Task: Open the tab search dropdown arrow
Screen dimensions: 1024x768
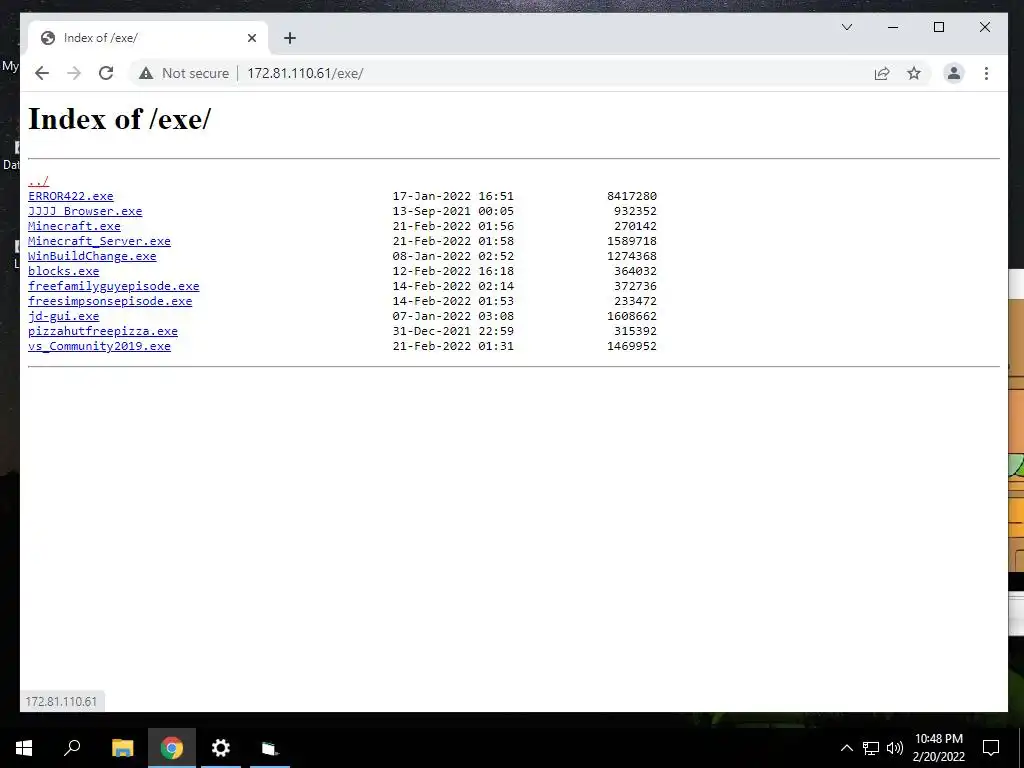Action: click(x=847, y=27)
